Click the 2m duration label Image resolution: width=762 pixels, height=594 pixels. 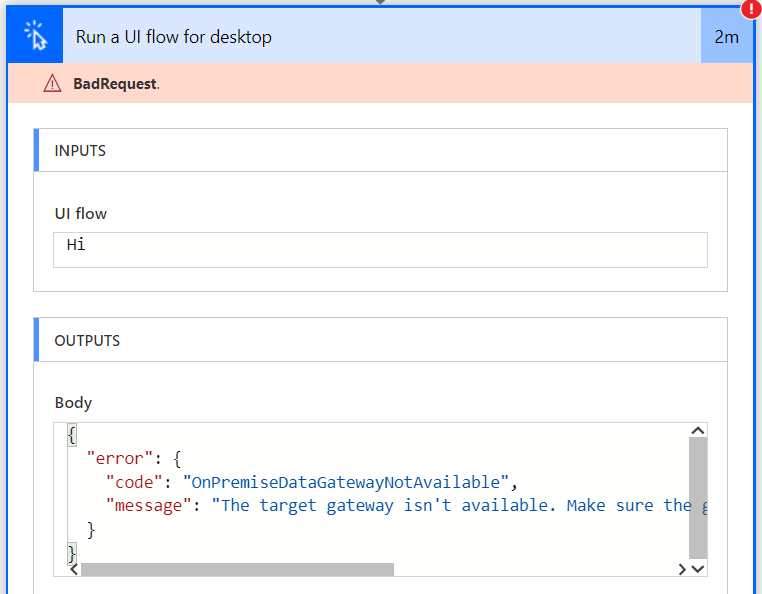(x=727, y=37)
